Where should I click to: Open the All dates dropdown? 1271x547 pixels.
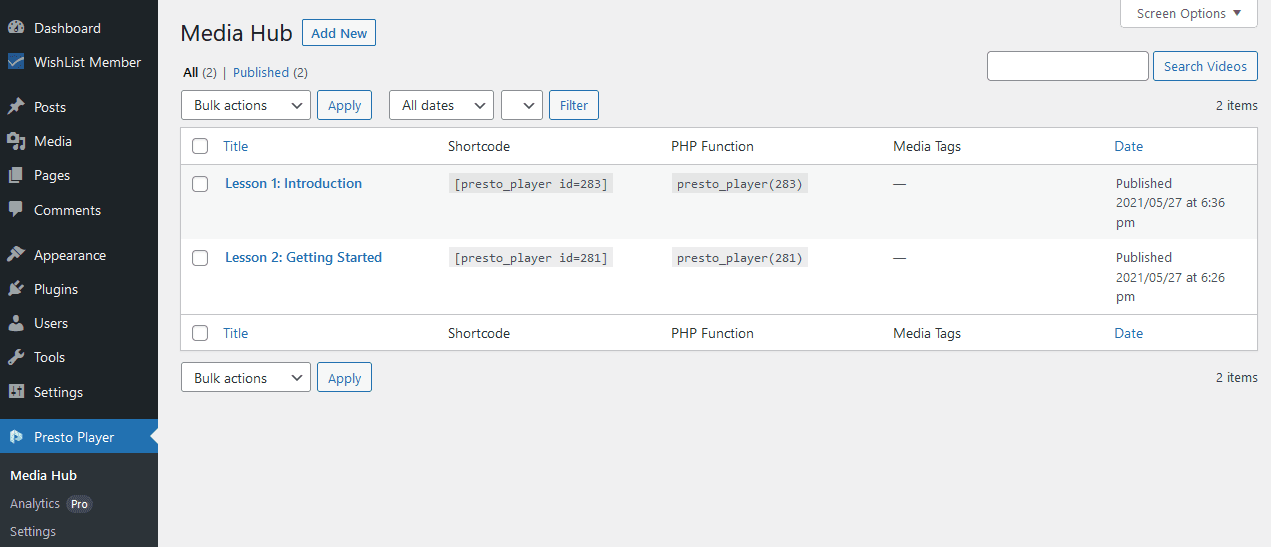click(x=441, y=105)
